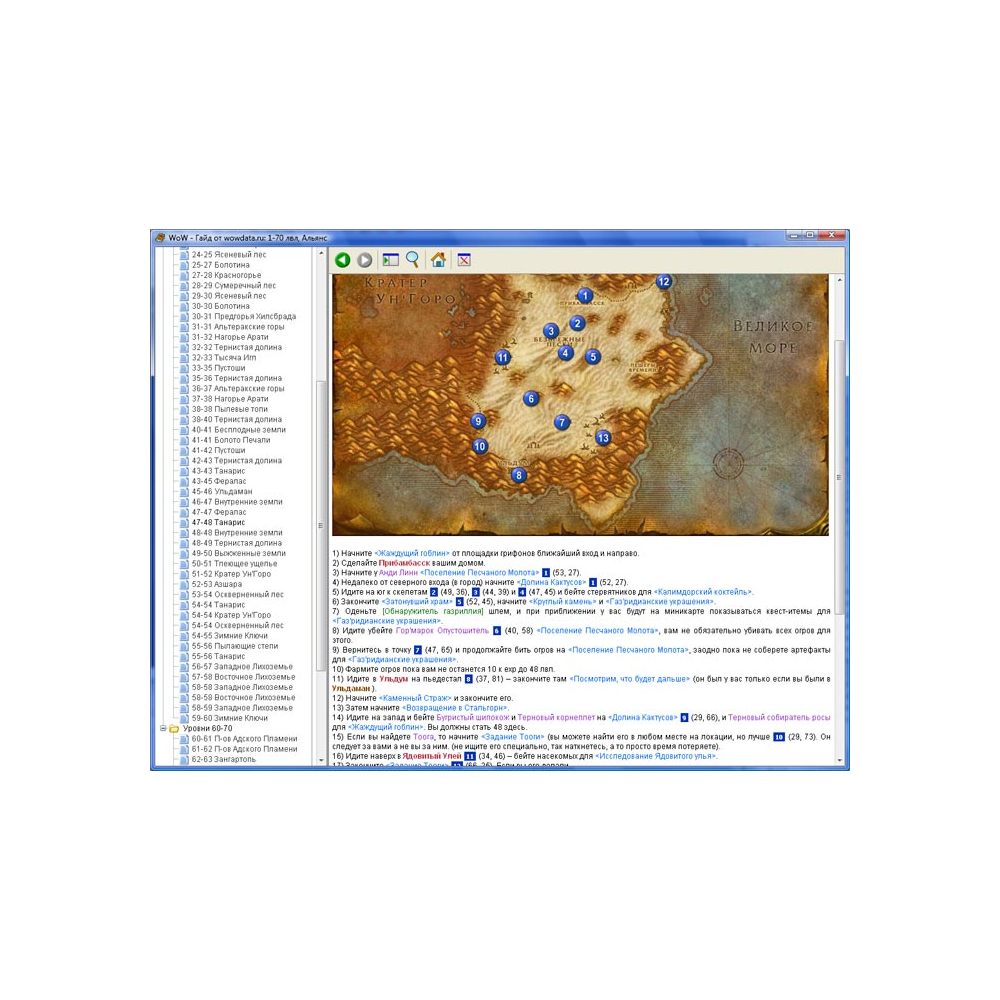
Task: Select map marker 13 on the map
Action: 603,438
